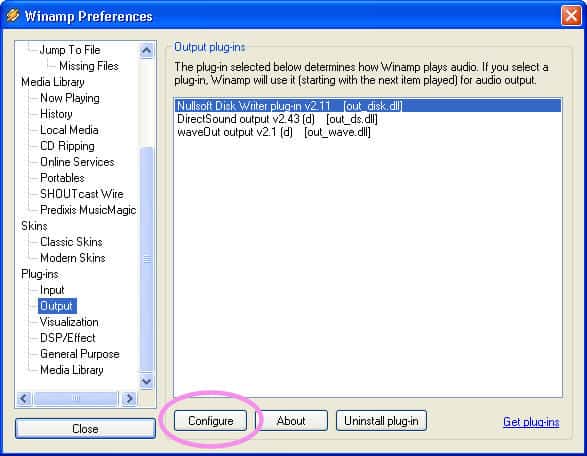587x456 pixels.
Task: Click the Close button below the tree
Action: click(x=85, y=429)
